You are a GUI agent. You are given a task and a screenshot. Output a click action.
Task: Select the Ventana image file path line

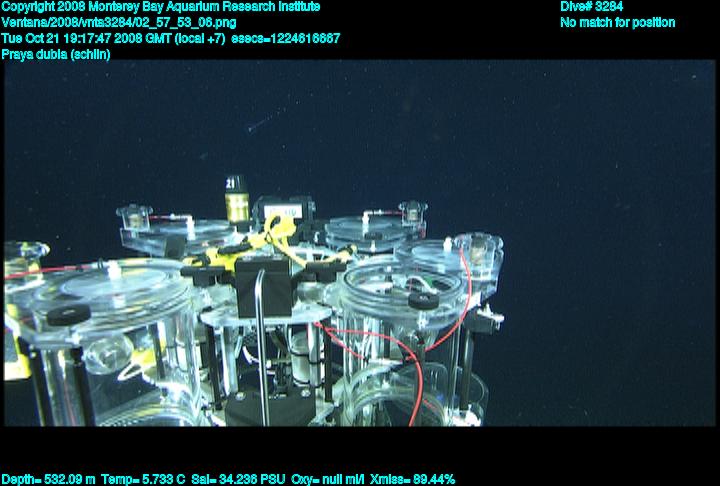pyautogui.click(x=119, y=22)
